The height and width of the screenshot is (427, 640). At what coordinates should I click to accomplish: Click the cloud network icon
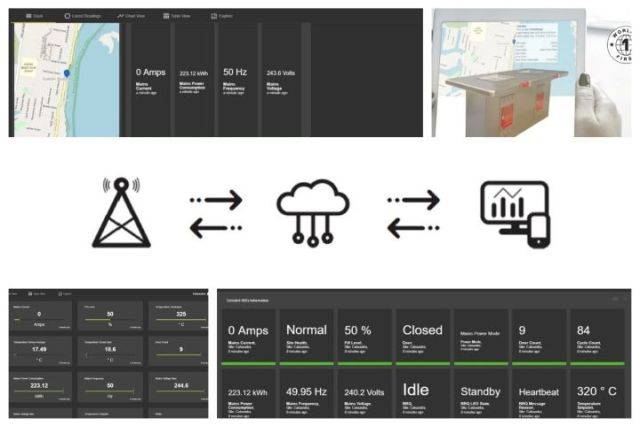point(313,213)
